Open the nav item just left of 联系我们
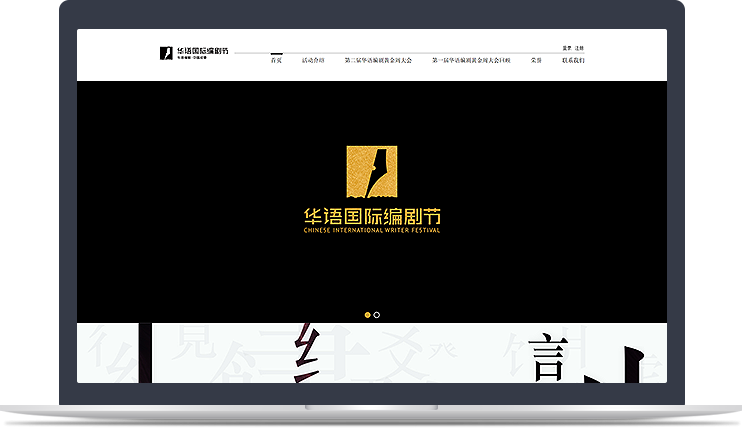The height and width of the screenshot is (429, 742). point(536,60)
